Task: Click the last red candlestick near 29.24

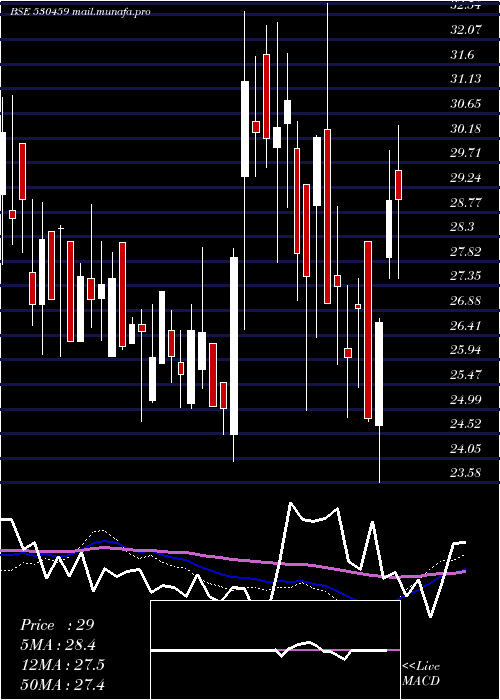Action: pyautogui.click(x=398, y=185)
